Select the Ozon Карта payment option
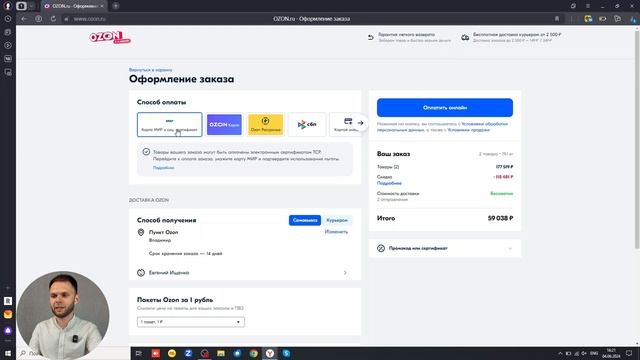 (224, 124)
